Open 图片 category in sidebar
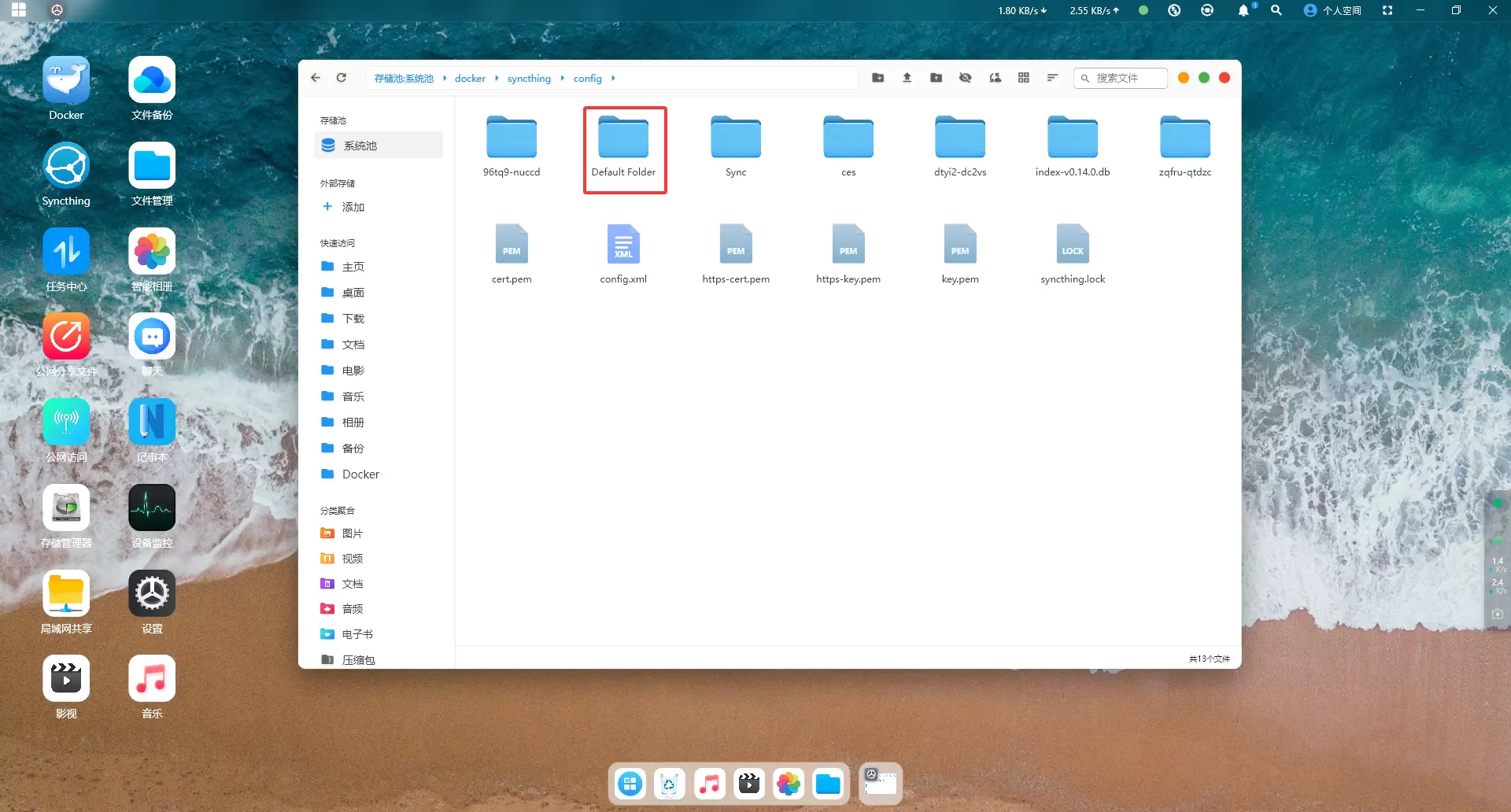Screen dimensions: 1511x812 tap(352, 533)
